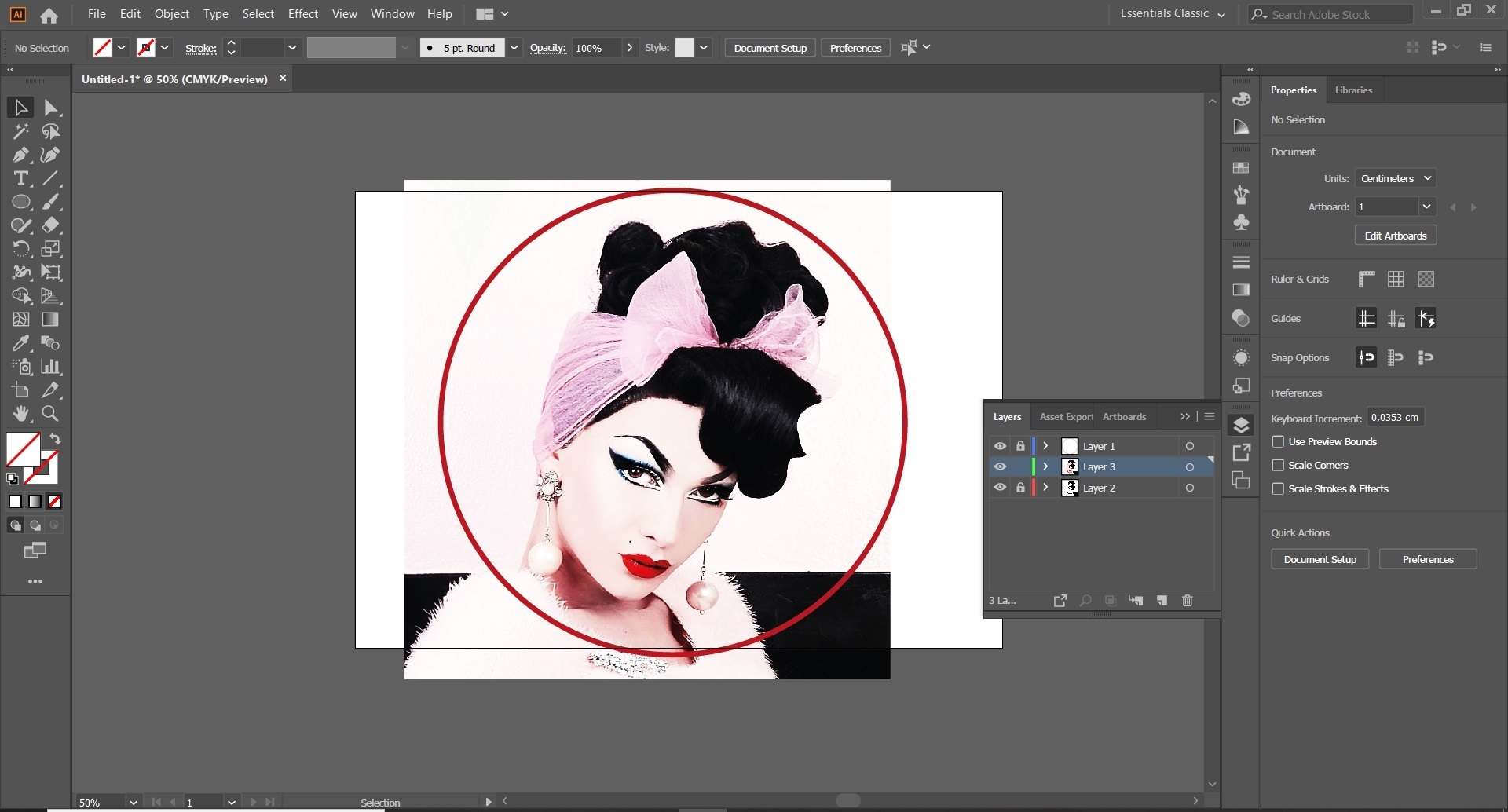The height and width of the screenshot is (812, 1508).
Task: Open the Window menu
Action: point(392,14)
